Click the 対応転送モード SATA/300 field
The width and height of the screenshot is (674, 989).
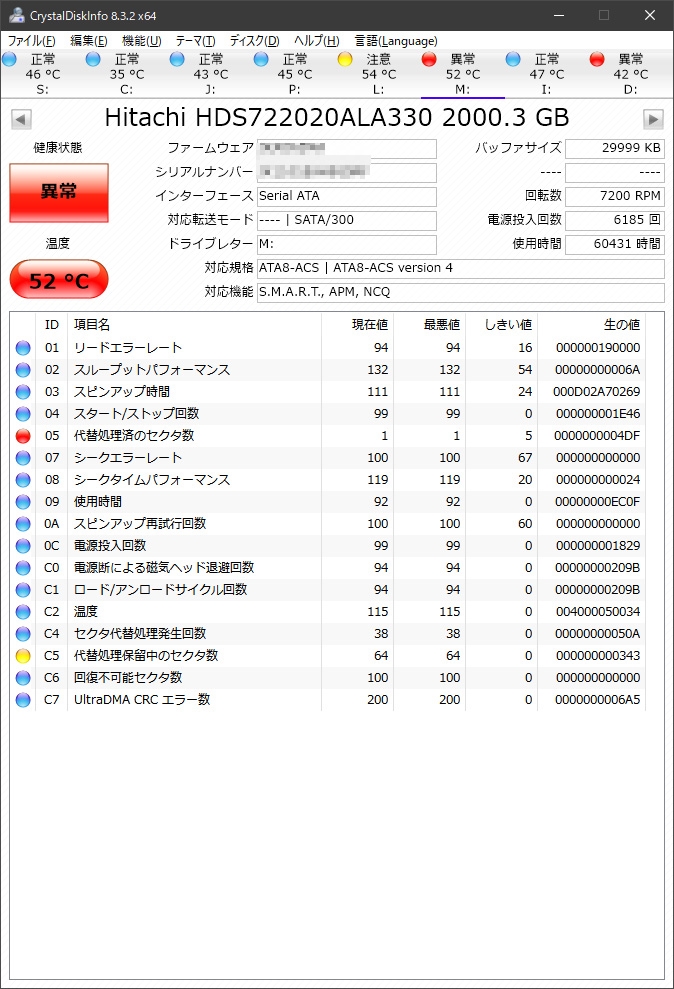coord(347,221)
